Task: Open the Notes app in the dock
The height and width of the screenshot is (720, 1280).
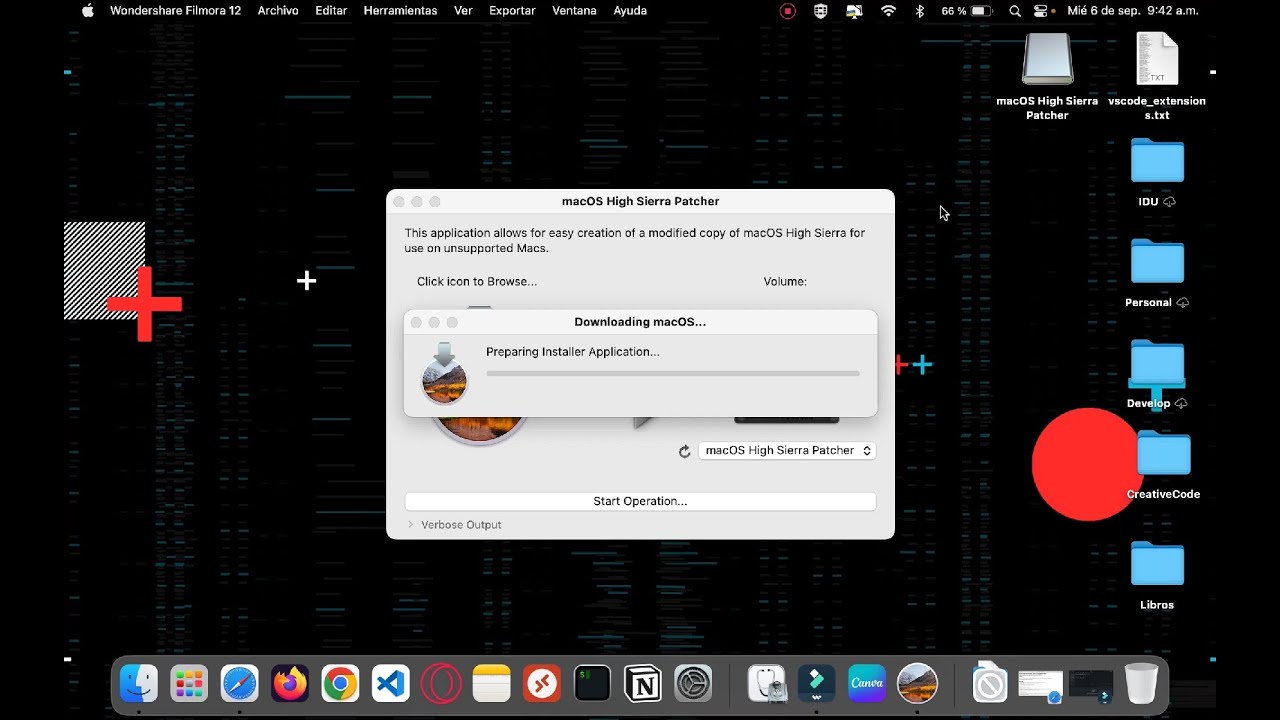Action: click(x=491, y=684)
